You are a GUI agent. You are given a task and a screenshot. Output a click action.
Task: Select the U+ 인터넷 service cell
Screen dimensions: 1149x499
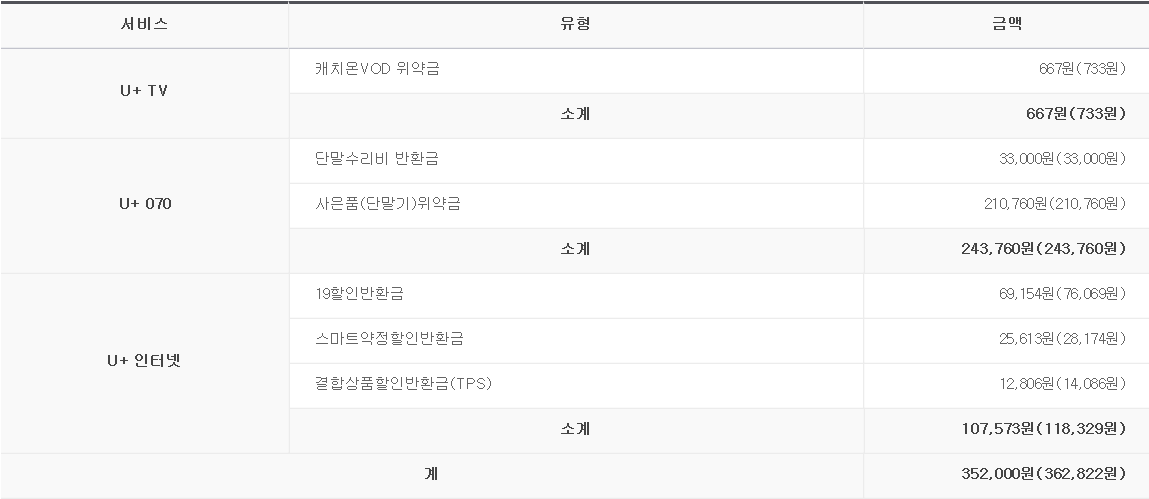(144, 361)
